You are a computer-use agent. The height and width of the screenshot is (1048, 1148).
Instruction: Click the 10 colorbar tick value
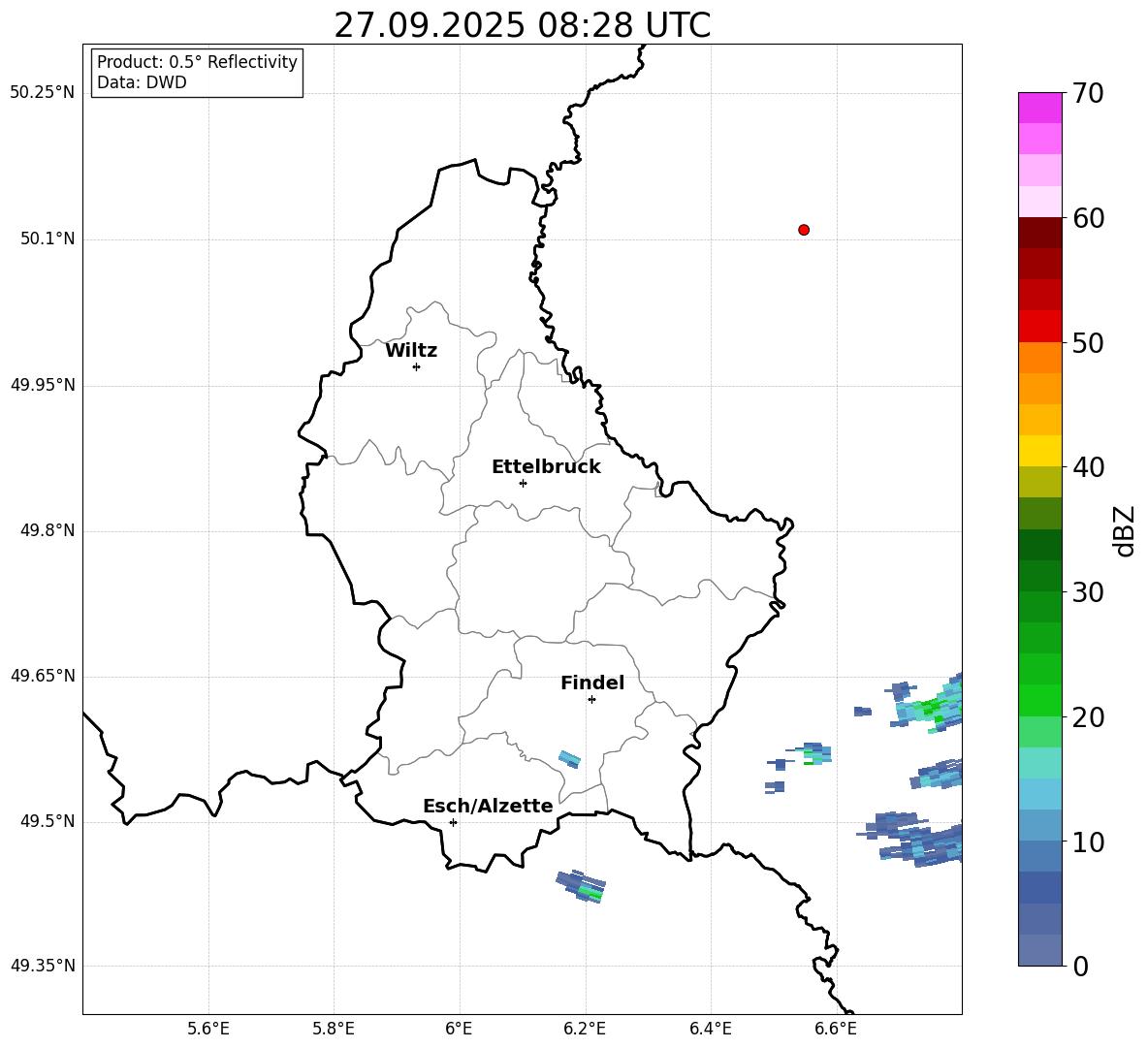pos(1088,842)
